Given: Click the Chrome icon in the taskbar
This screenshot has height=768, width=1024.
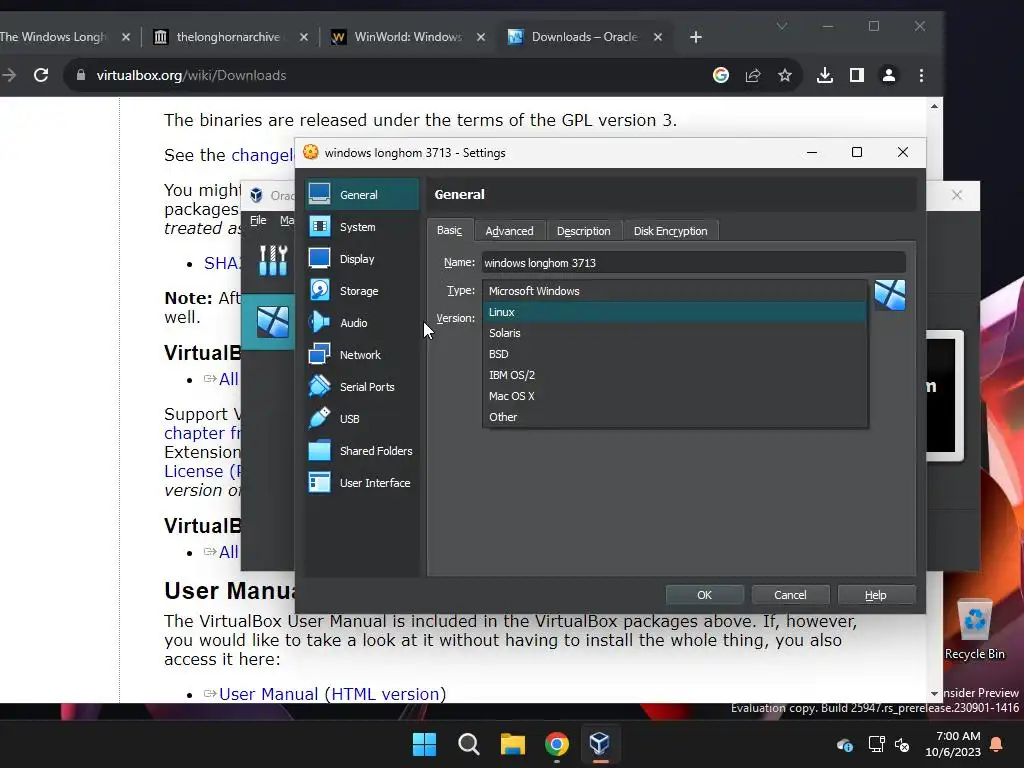Looking at the screenshot, I should (556, 744).
